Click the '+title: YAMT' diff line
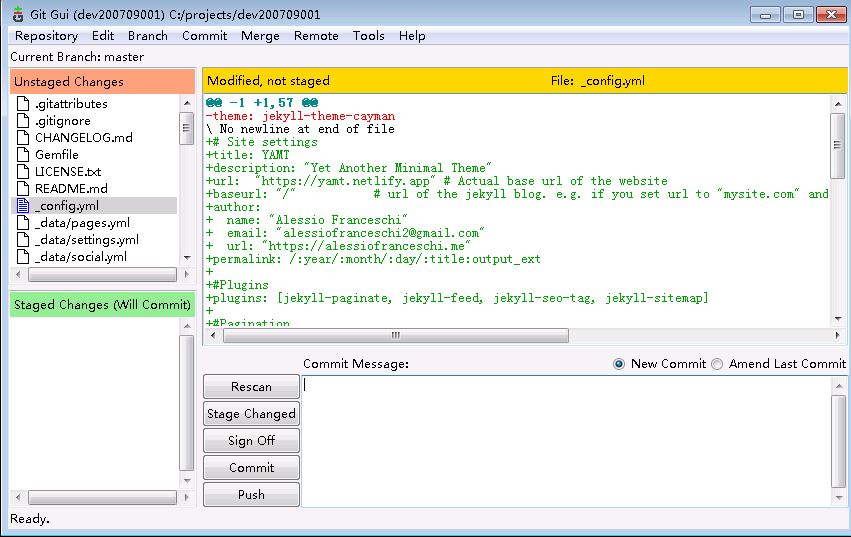The width and height of the screenshot is (851, 537). (x=247, y=155)
